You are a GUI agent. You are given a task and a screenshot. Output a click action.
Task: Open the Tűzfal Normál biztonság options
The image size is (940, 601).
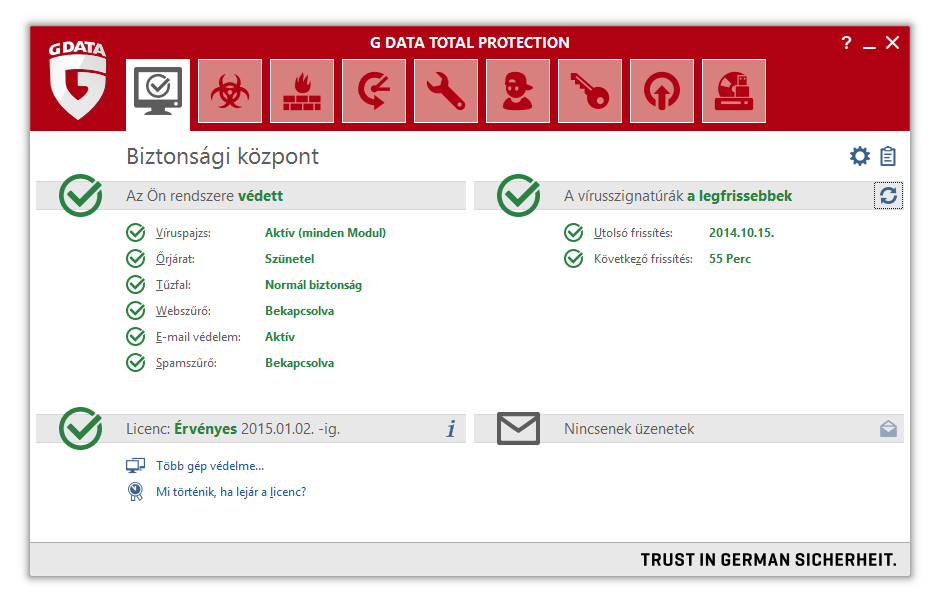pos(313,285)
